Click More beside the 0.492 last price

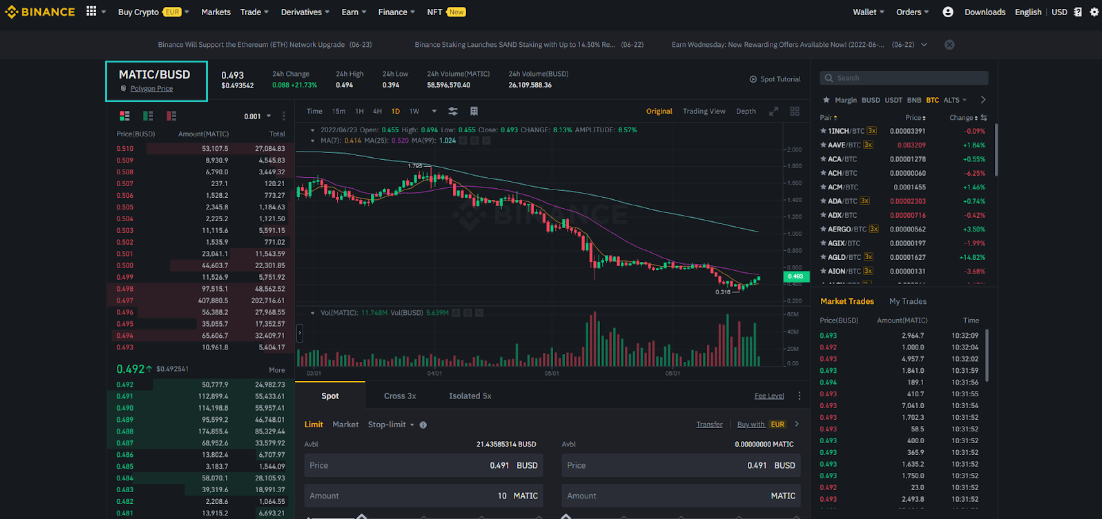pyautogui.click(x=276, y=370)
